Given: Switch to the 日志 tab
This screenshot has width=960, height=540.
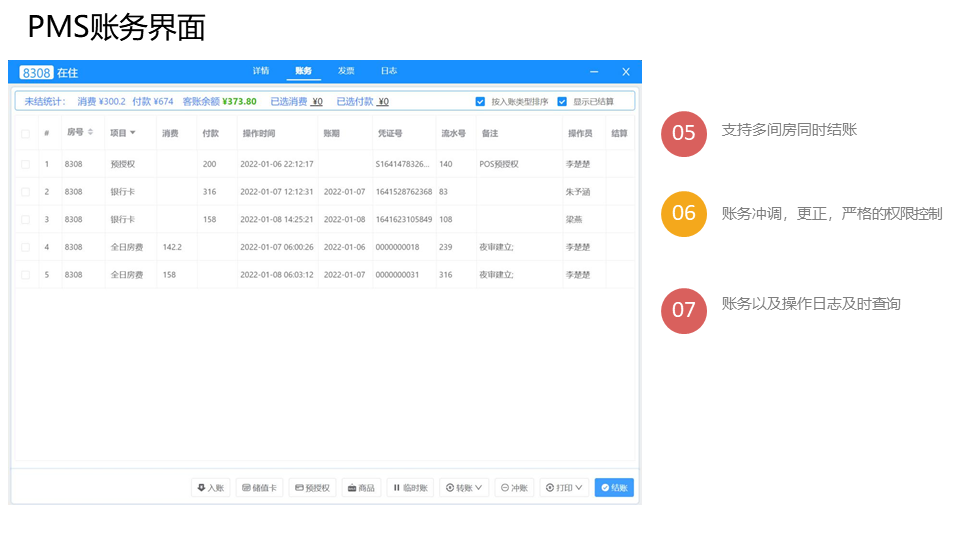Looking at the screenshot, I should click(389, 71).
